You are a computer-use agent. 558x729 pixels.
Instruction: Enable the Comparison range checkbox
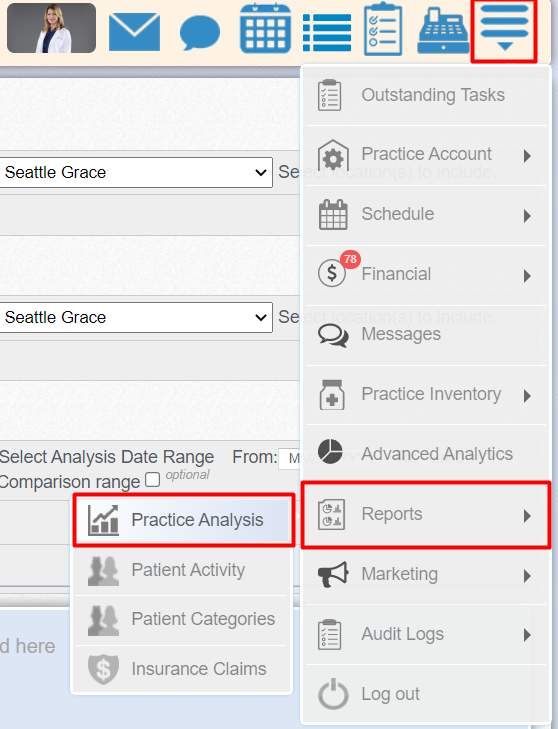click(153, 479)
